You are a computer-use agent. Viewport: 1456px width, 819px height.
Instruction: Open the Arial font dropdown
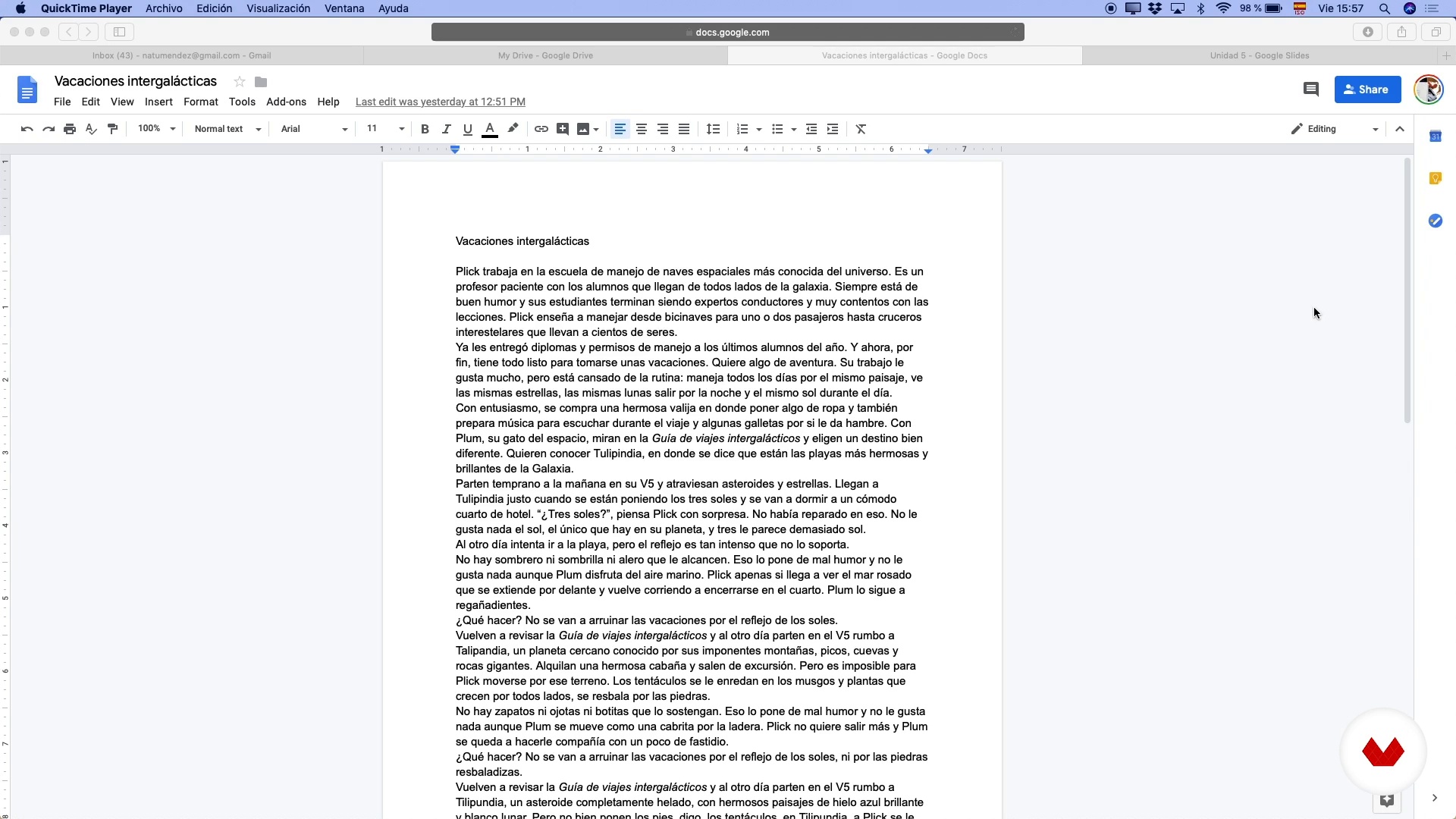click(314, 129)
